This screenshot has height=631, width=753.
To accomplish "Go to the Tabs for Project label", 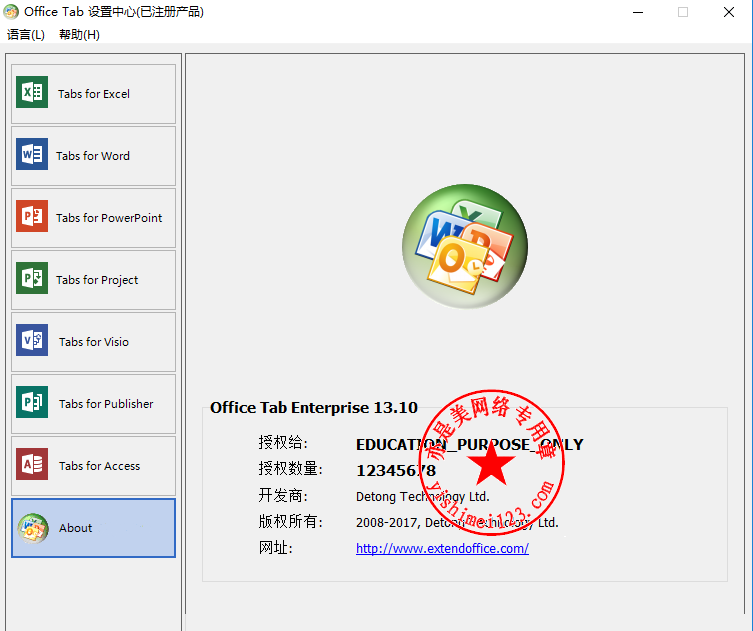I will pos(97,280).
